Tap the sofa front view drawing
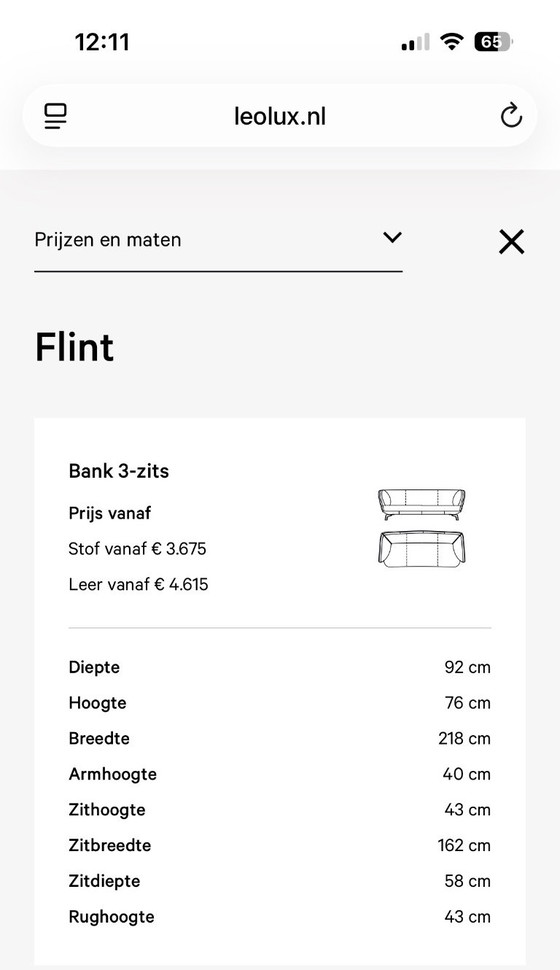 [x=421, y=505]
